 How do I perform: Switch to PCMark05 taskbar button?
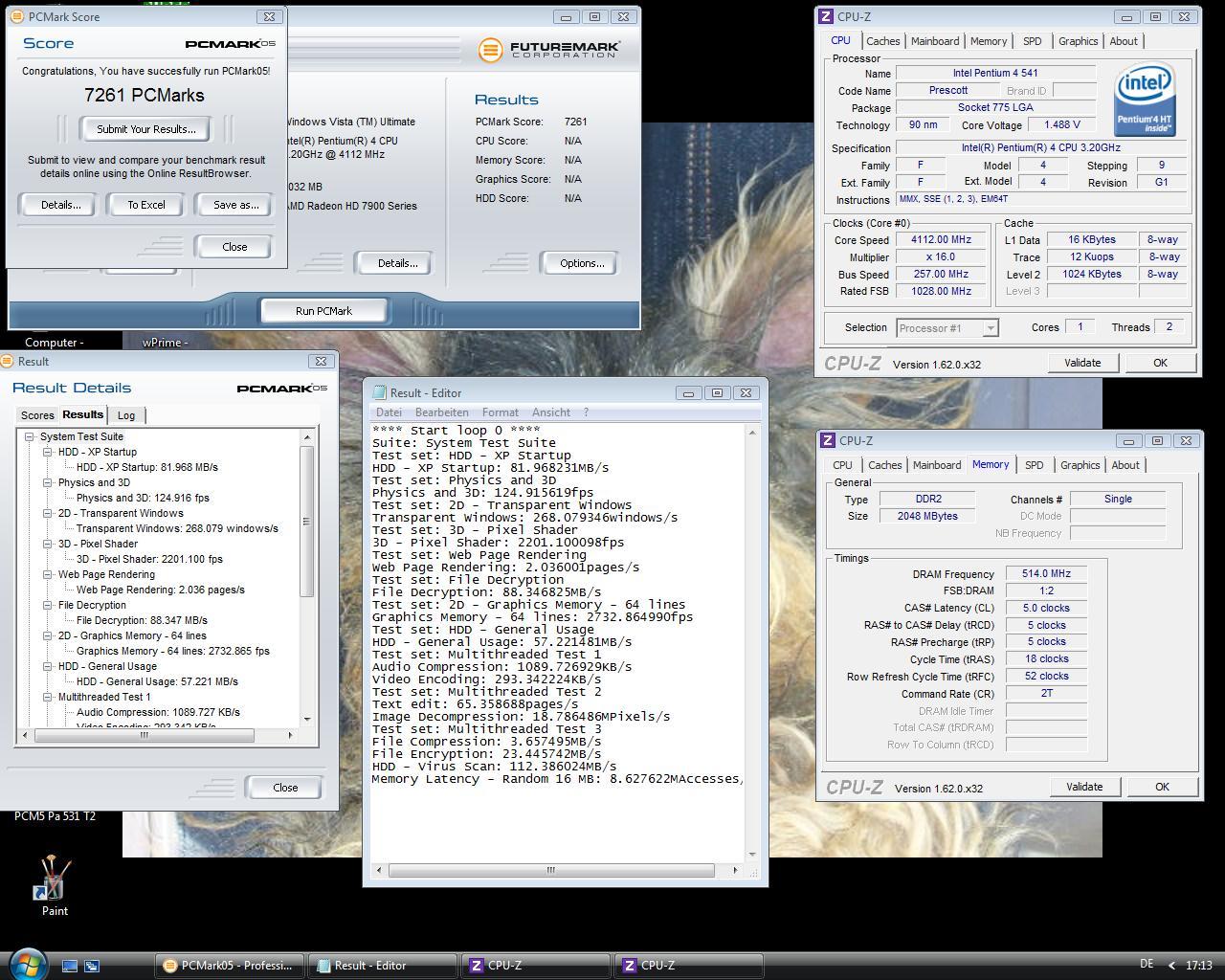tap(230, 966)
